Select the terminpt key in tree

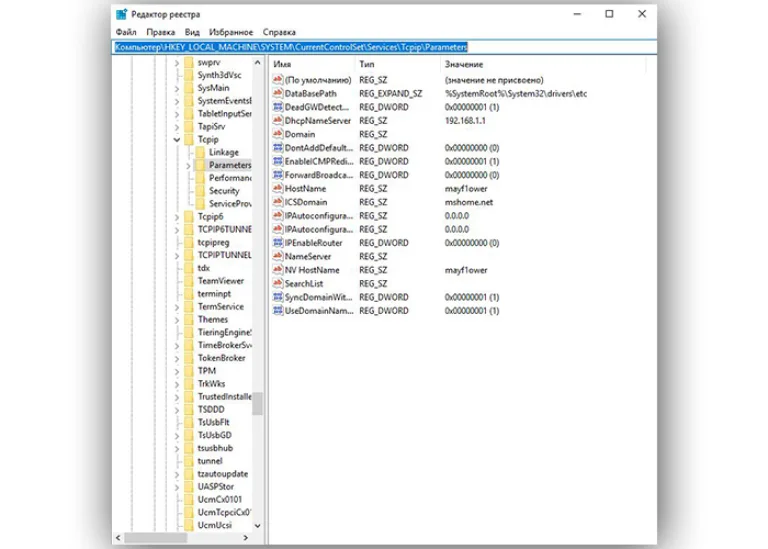click(214, 294)
